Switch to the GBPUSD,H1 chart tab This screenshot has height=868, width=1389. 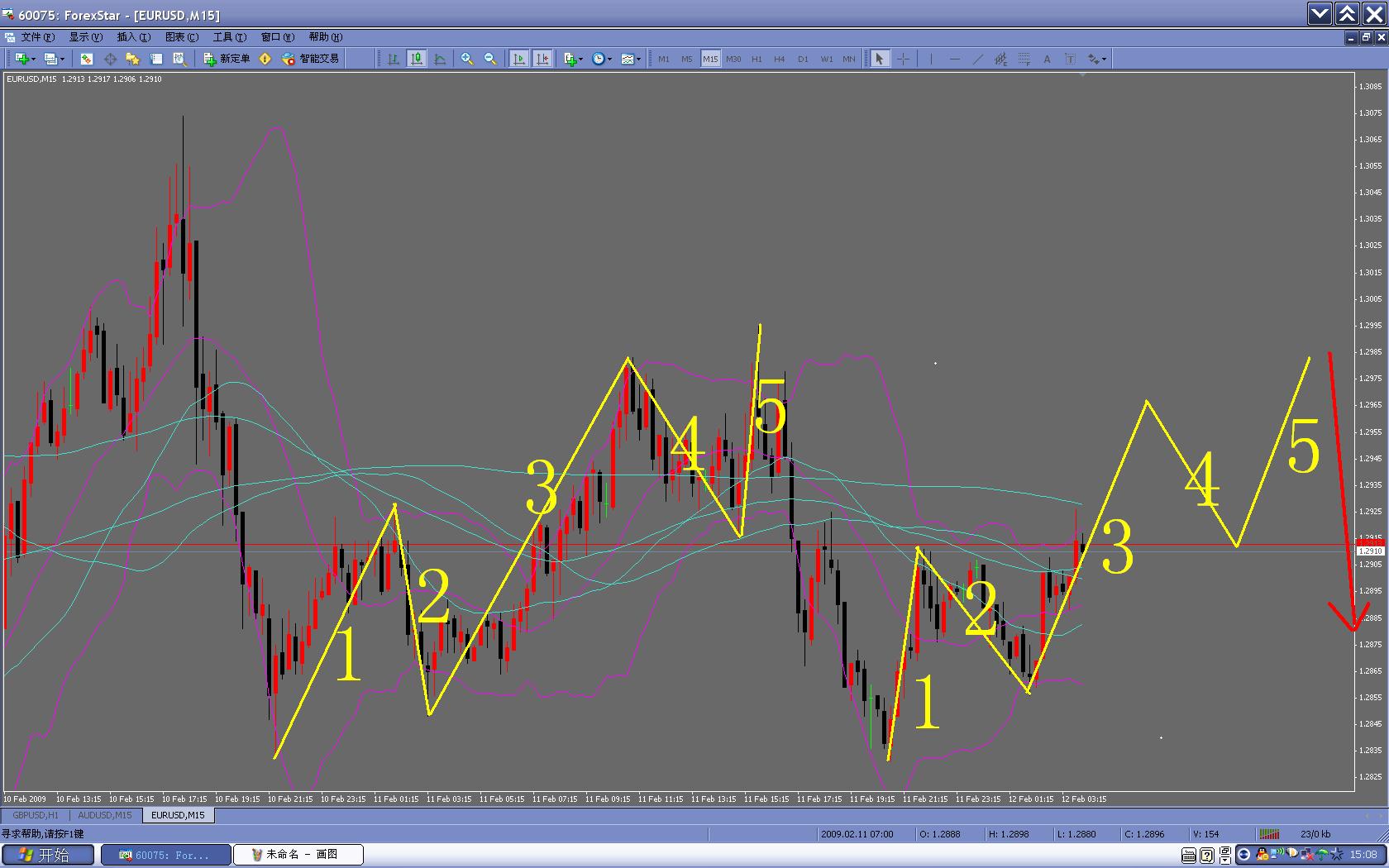[36, 815]
